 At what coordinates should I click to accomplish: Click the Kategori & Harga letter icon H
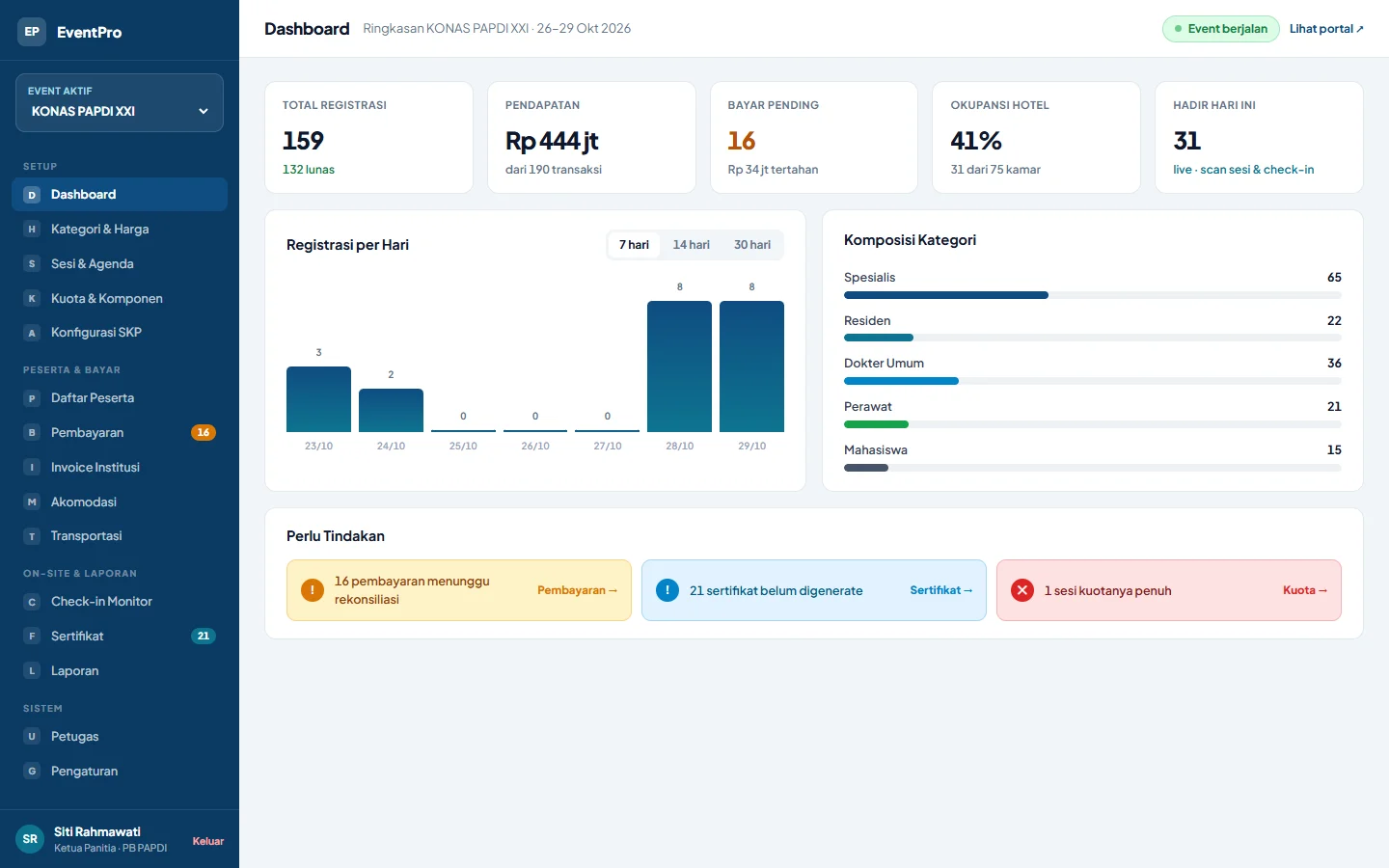(x=32, y=230)
